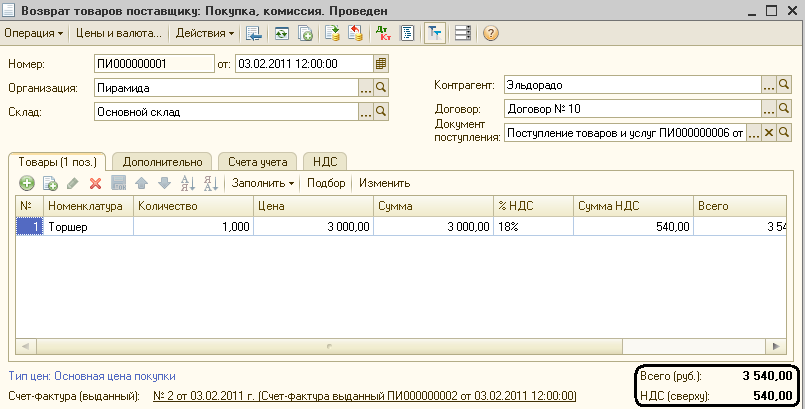The image size is (805, 409).
Task: Open help with the question mark icon
Action: click(x=490, y=33)
